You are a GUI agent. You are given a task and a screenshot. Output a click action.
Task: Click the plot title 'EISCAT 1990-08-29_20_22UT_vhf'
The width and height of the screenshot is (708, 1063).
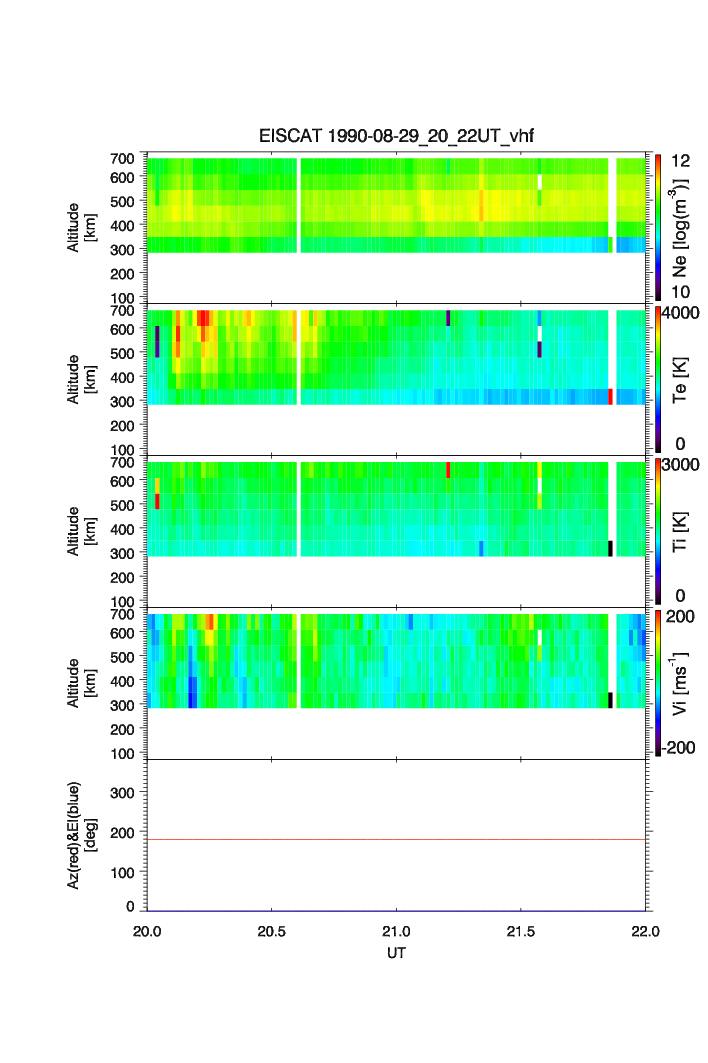tap(396, 136)
